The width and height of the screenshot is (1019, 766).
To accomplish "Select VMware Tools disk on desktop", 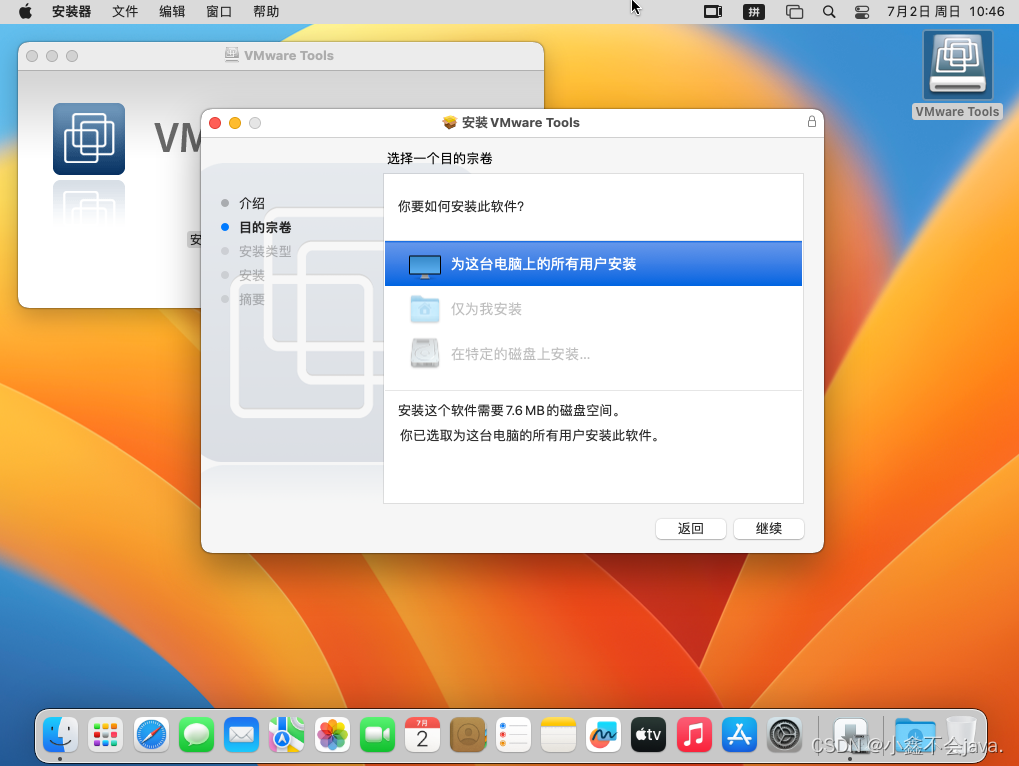I will pos(957,74).
